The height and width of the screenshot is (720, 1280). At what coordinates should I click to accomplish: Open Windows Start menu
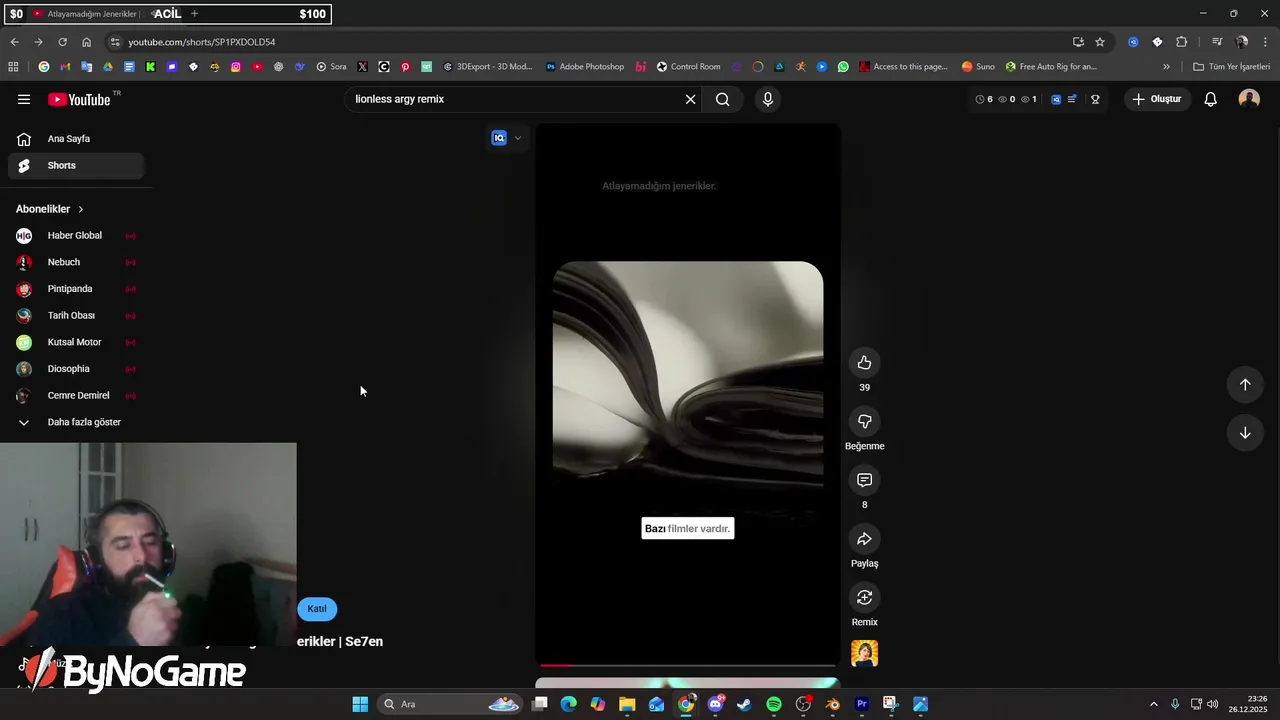pyautogui.click(x=360, y=704)
